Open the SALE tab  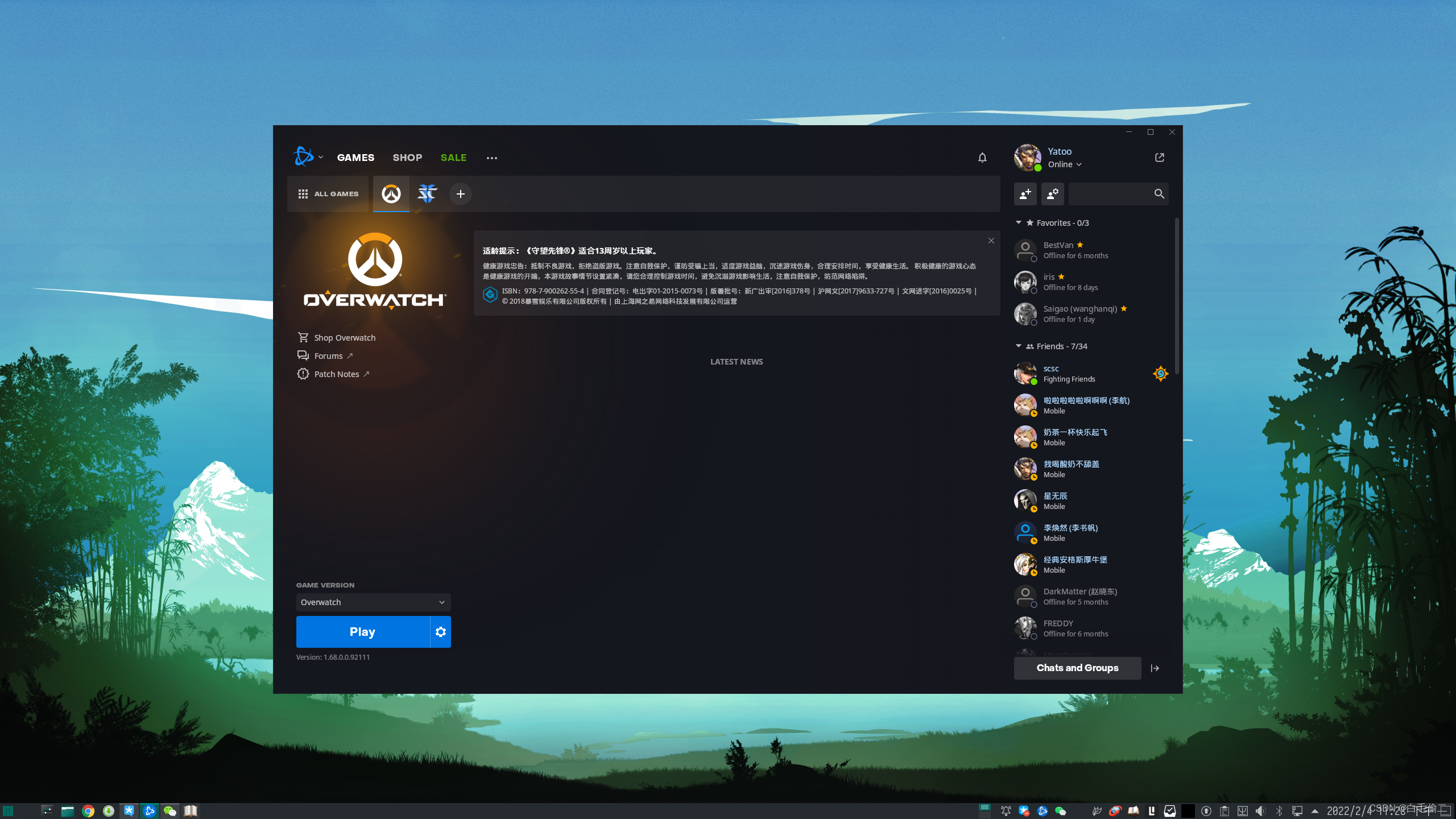(453, 158)
